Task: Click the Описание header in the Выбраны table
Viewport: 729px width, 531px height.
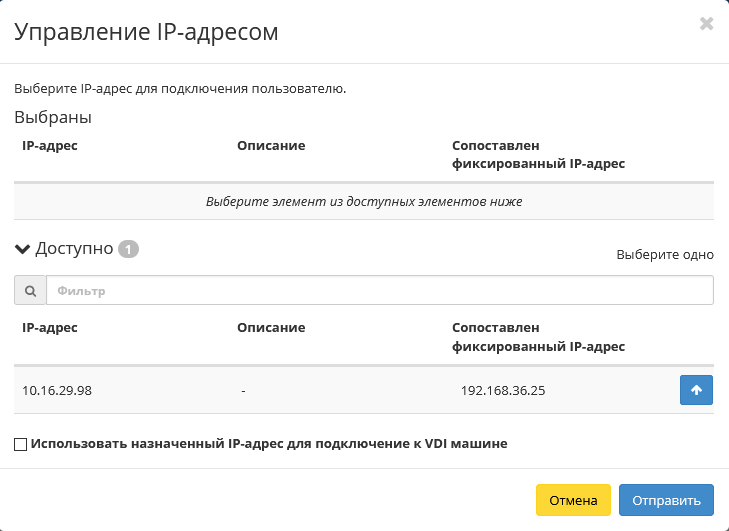Action: point(271,145)
